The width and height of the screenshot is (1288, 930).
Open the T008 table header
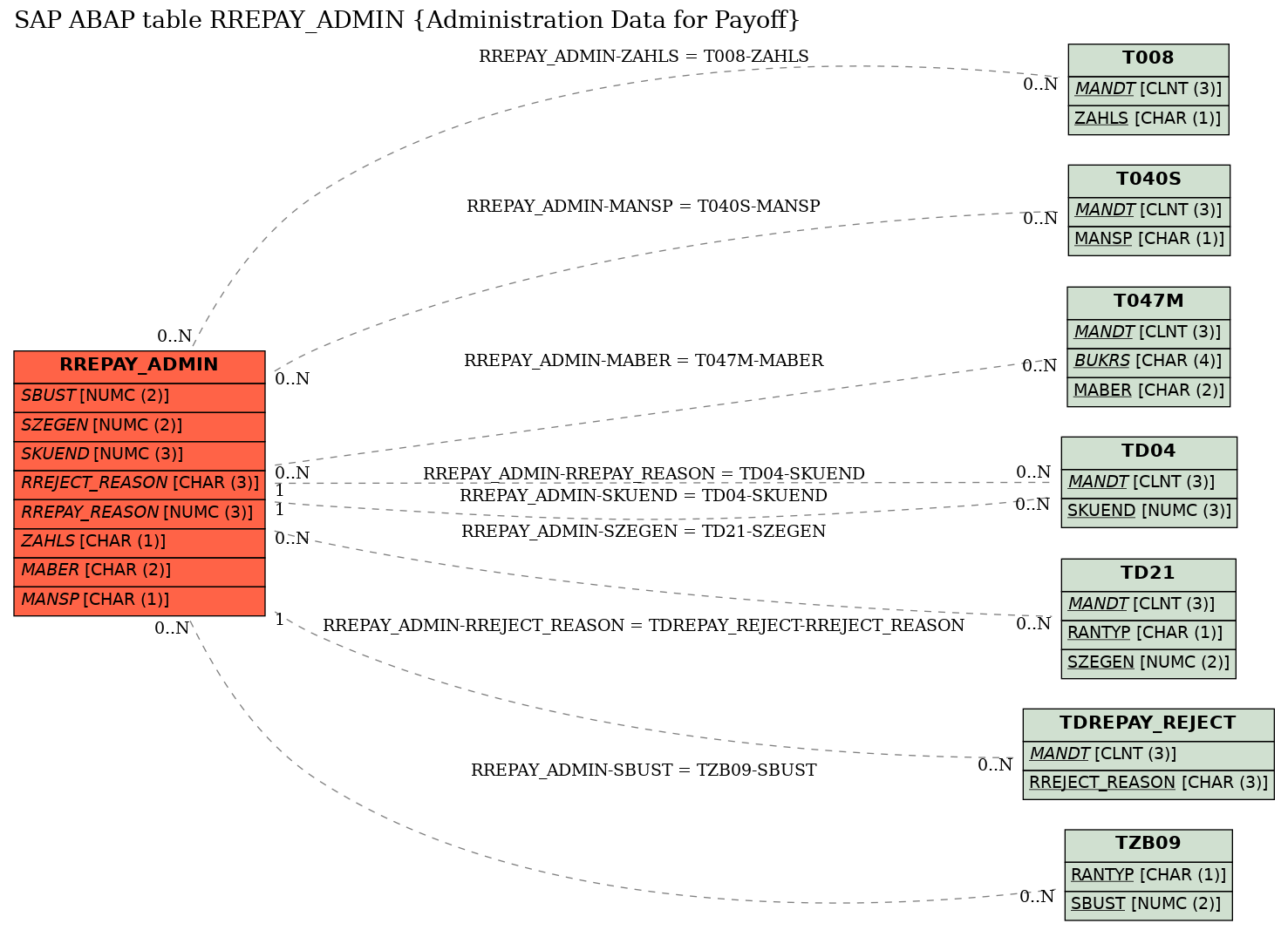pos(1148,59)
